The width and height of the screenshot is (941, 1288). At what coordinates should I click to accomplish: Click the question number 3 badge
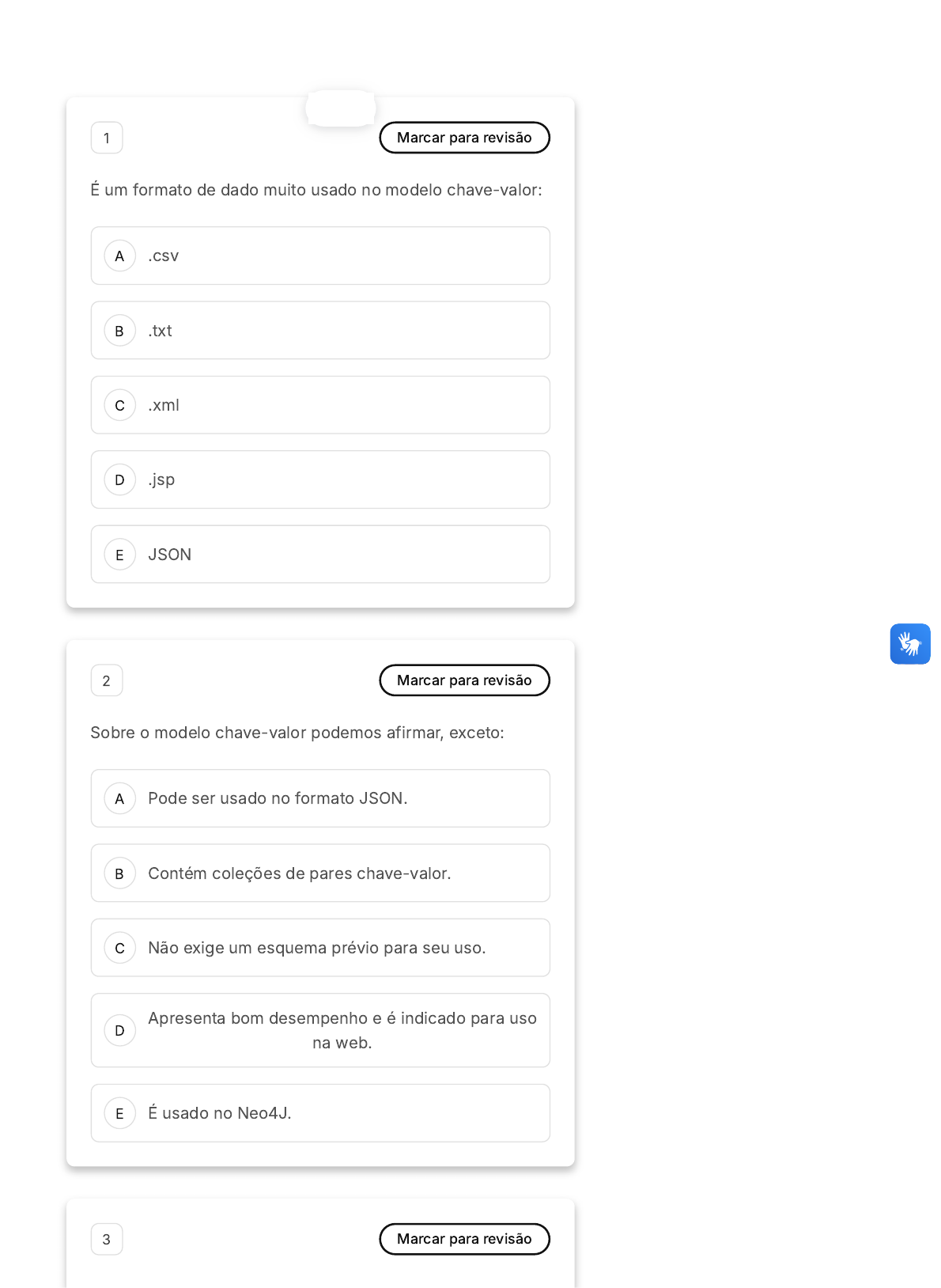coord(107,1239)
